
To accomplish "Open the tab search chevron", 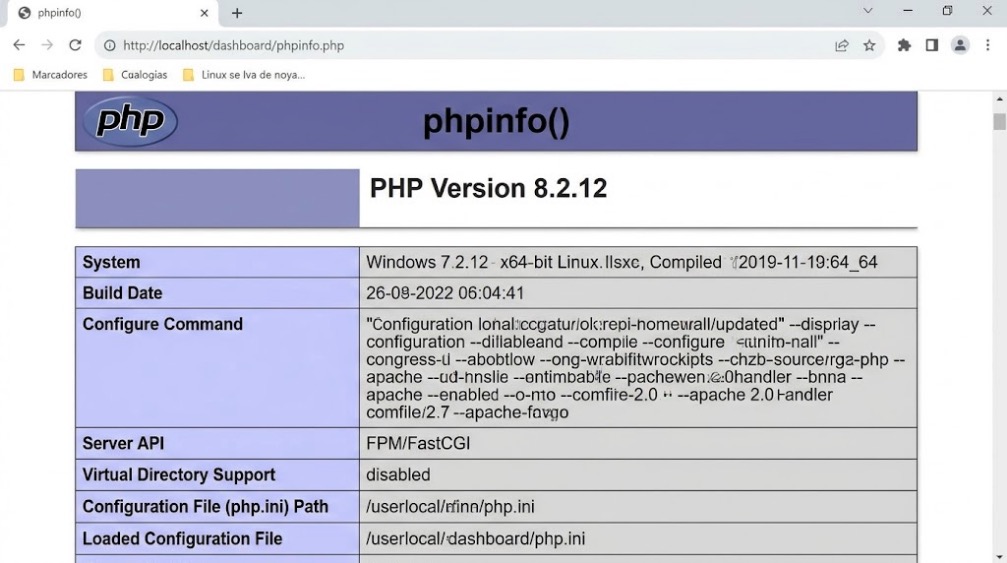I will pos(868,11).
